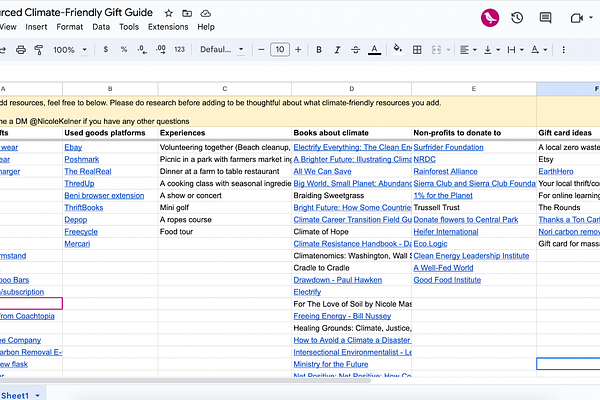Image resolution: width=600 pixels, height=400 pixels.
Task: Open the Ebay link
Action: coord(73,147)
